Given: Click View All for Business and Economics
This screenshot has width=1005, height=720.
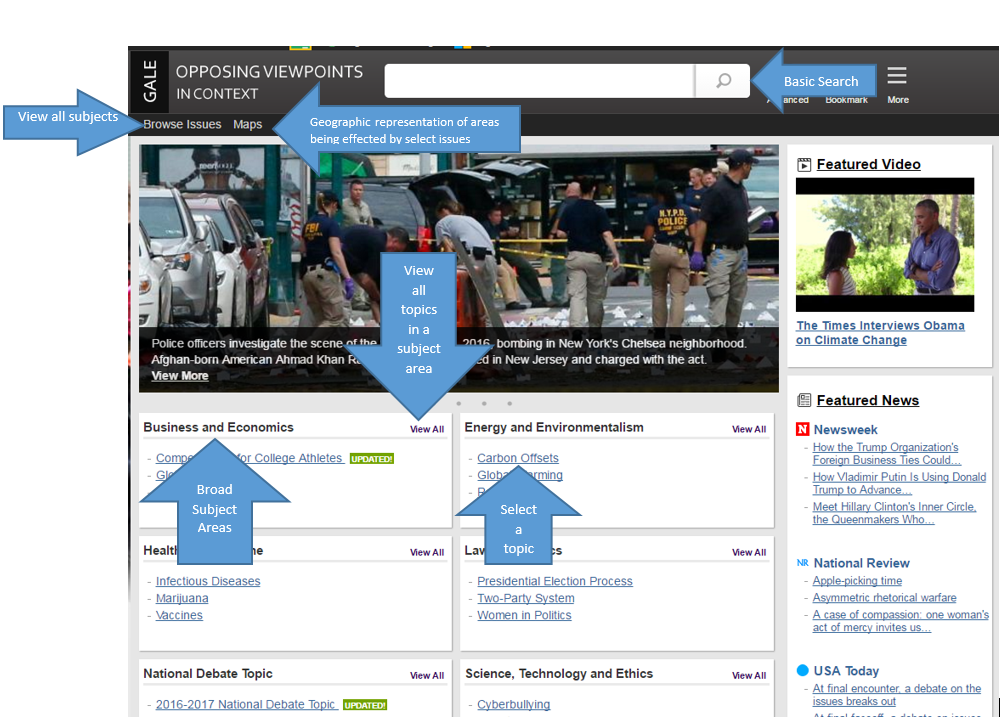Looking at the screenshot, I should [427, 428].
